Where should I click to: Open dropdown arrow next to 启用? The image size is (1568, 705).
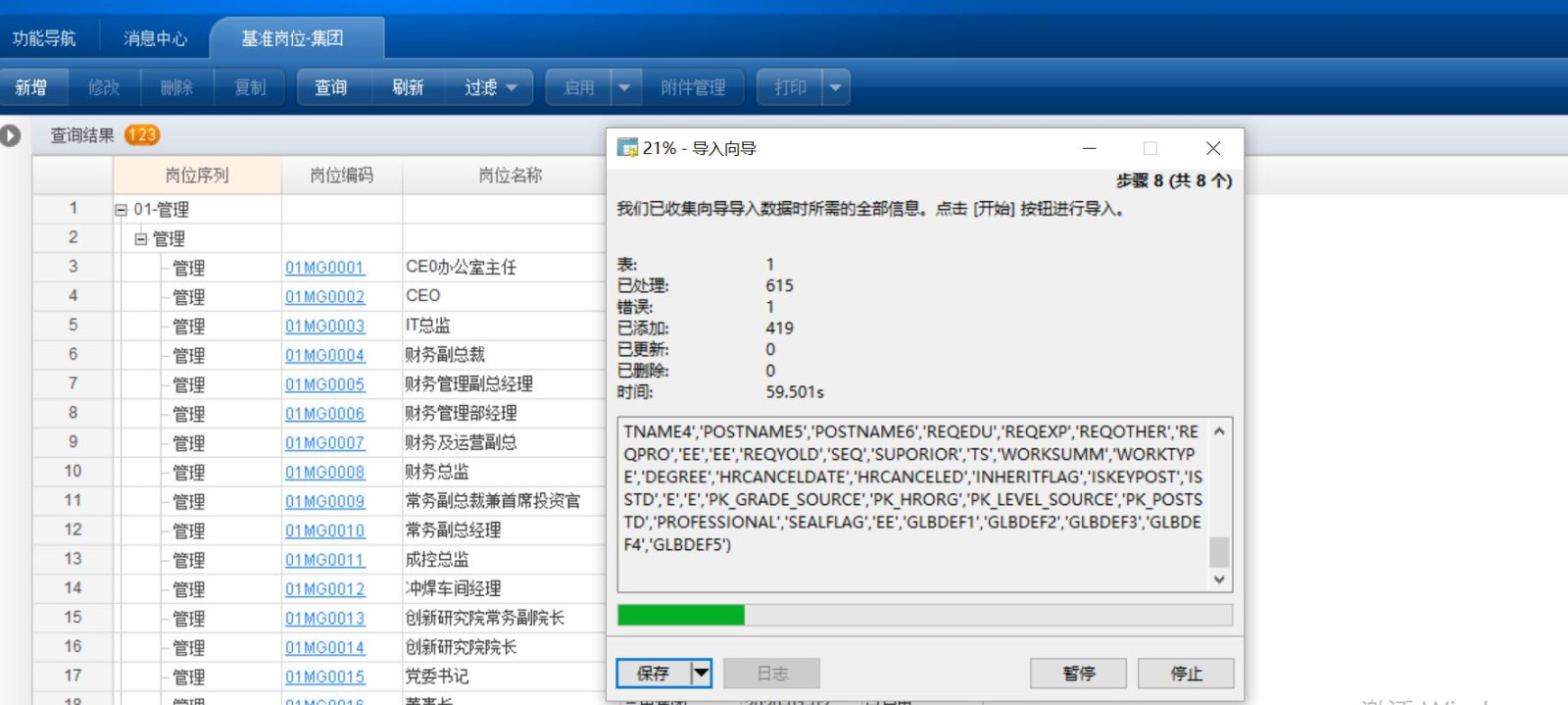(624, 87)
